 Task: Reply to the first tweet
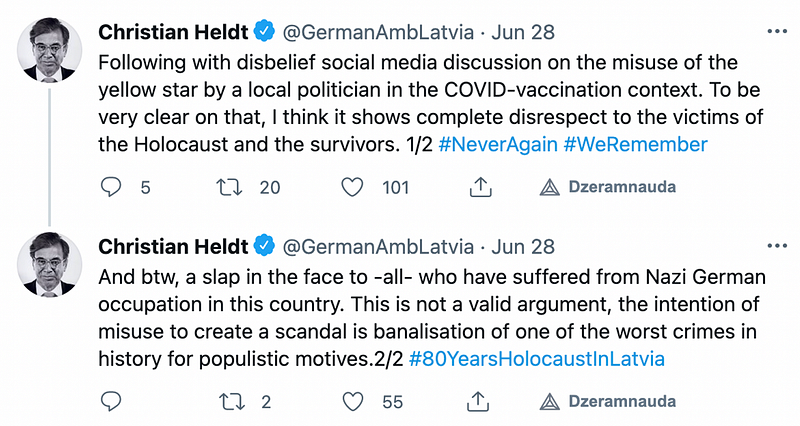(x=112, y=187)
